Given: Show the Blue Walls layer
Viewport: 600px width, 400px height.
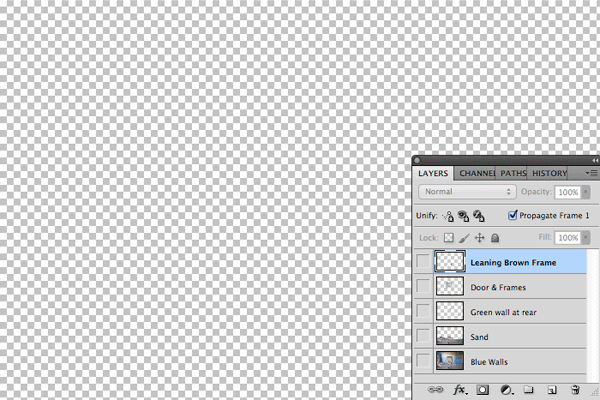Looking at the screenshot, I should point(423,361).
